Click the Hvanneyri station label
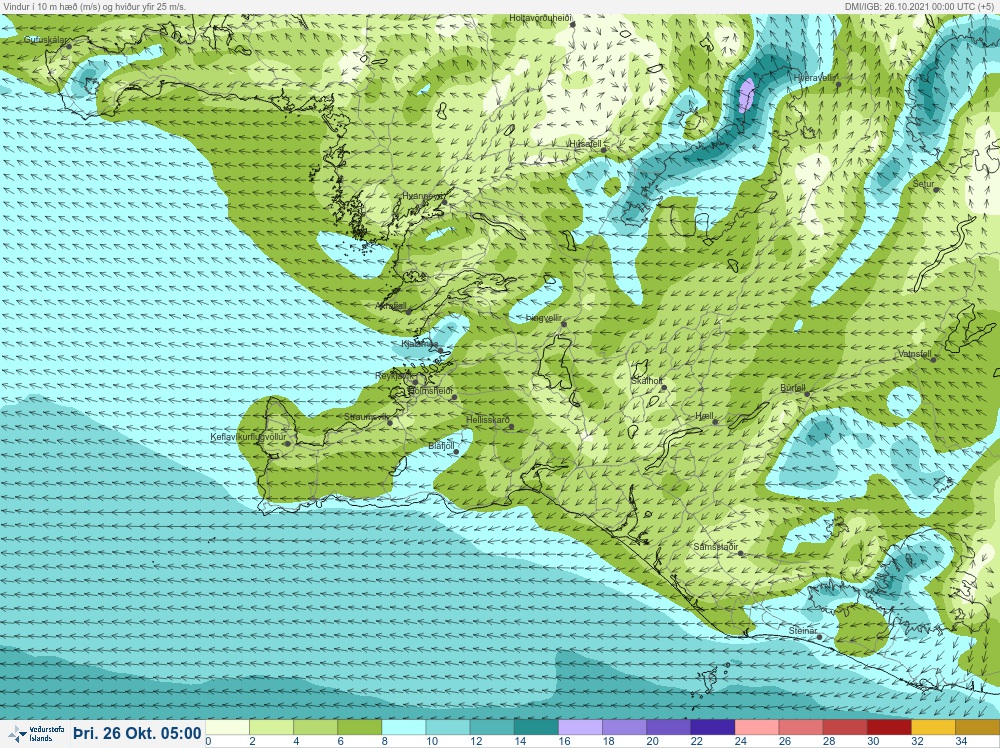 pos(422,196)
